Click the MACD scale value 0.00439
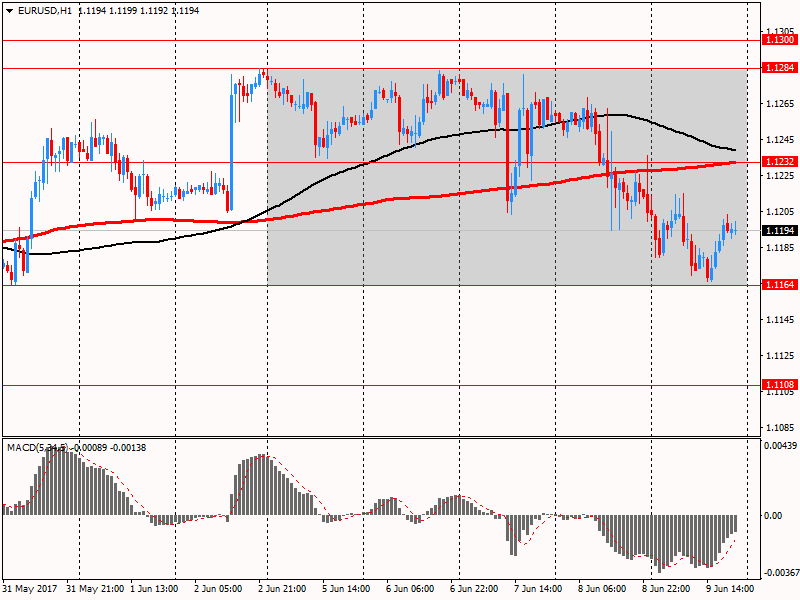This screenshot has height=600, width=800. [x=780, y=445]
